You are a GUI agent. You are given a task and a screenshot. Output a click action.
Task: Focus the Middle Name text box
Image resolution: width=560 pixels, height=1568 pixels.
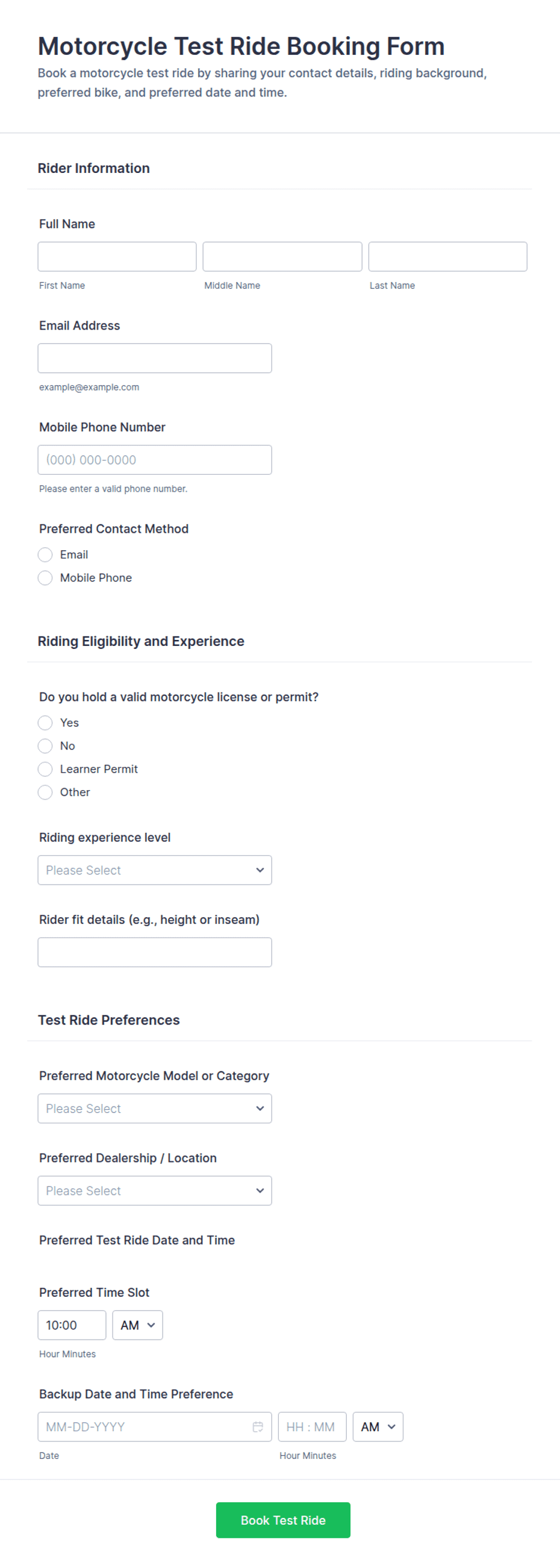coord(282,256)
